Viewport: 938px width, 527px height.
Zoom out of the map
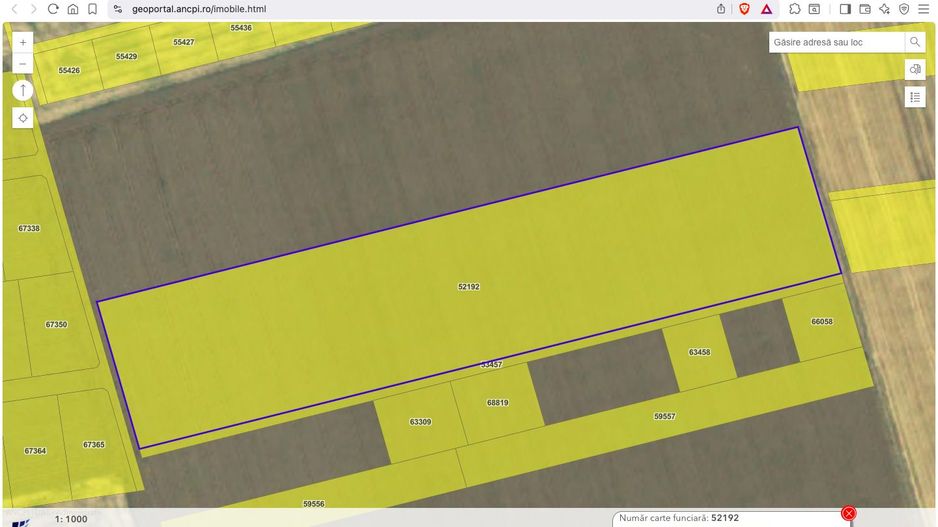[x=23, y=63]
